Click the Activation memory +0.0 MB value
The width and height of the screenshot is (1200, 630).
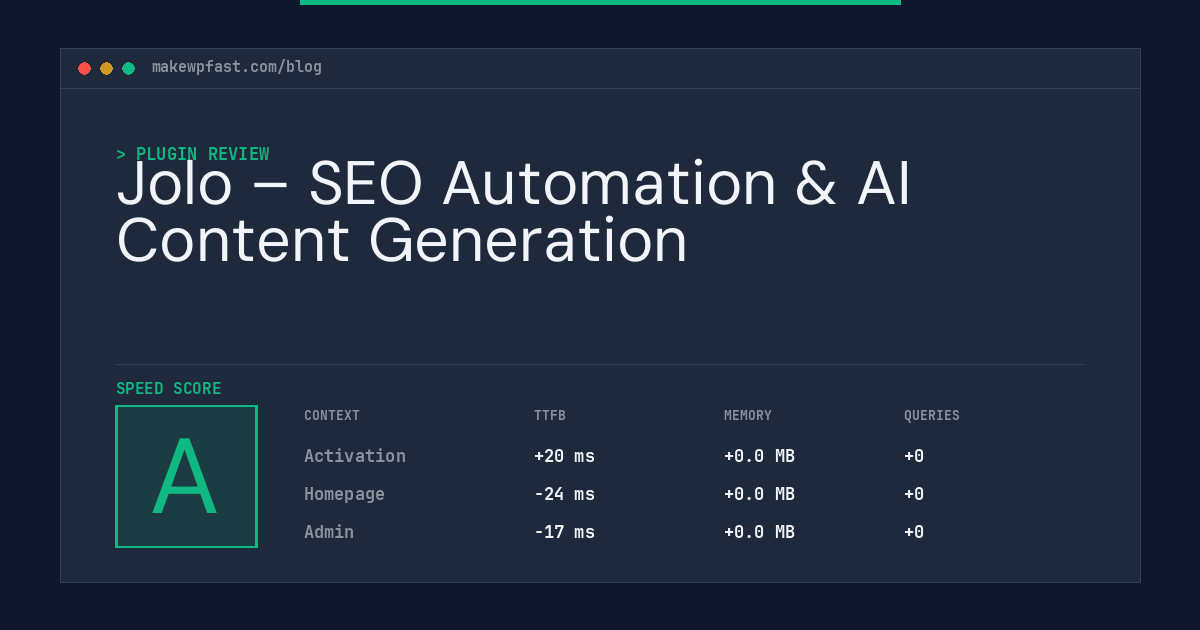pyautogui.click(x=759, y=456)
